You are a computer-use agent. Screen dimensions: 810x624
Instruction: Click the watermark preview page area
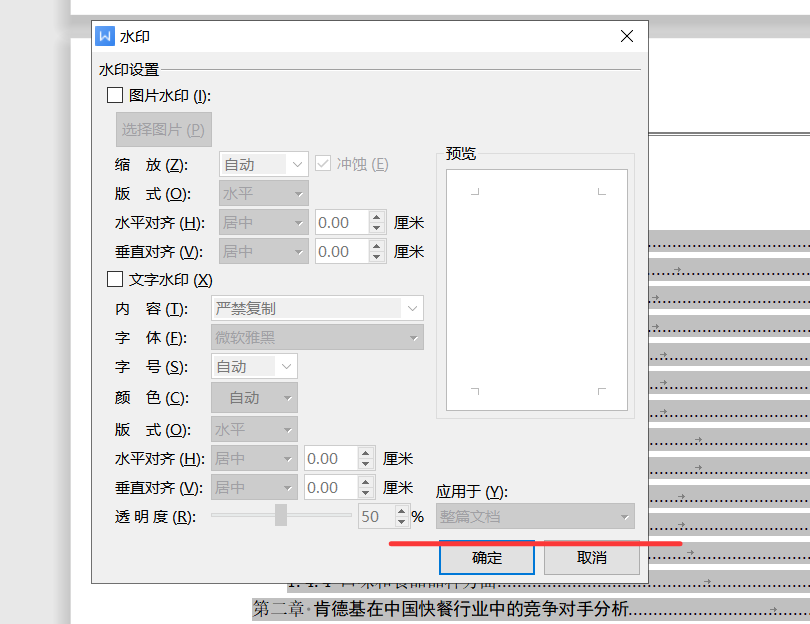tap(537, 290)
